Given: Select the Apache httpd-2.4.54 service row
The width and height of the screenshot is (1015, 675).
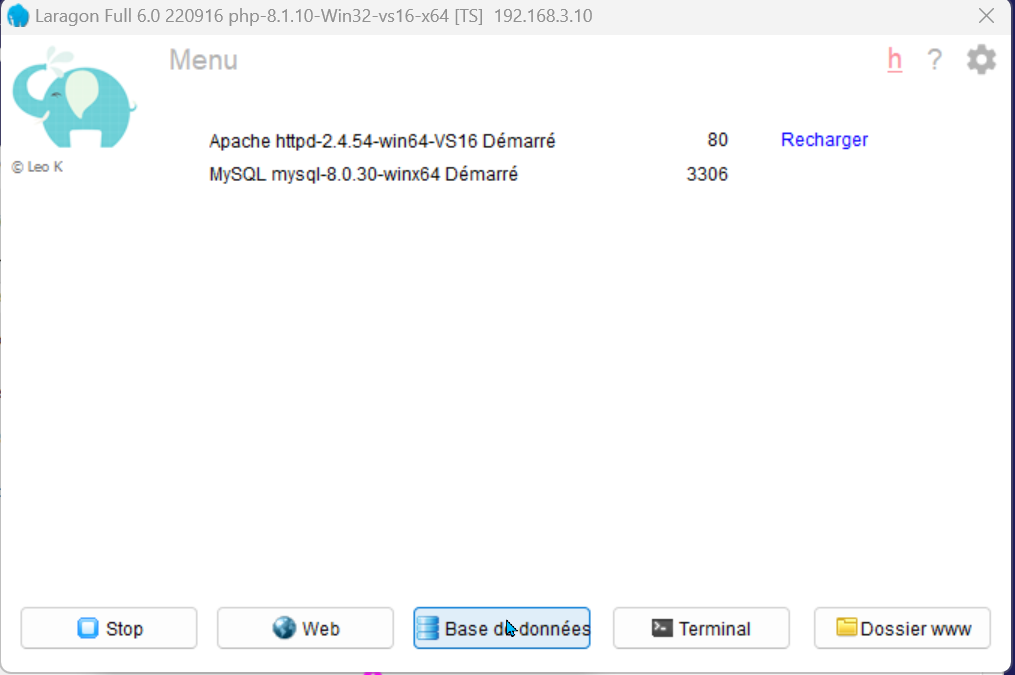Looking at the screenshot, I should tap(382, 141).
